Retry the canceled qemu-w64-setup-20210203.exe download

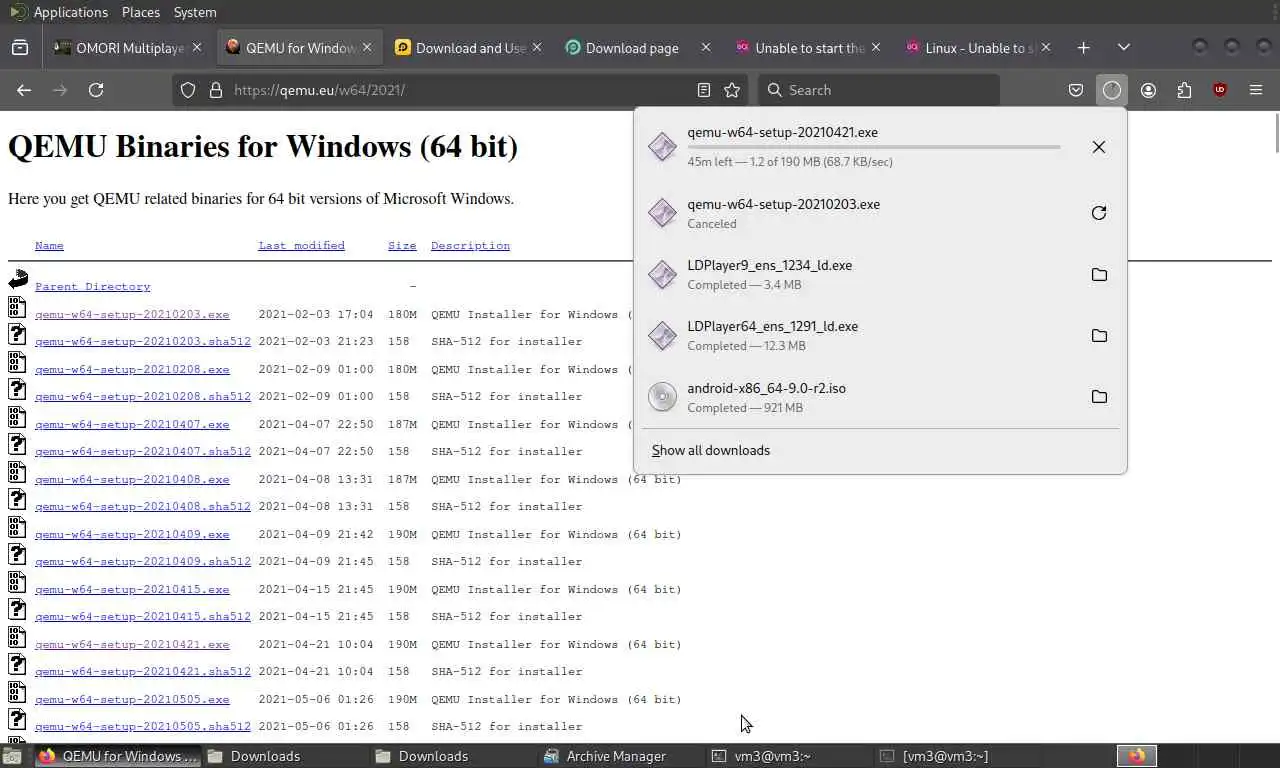[x=1099, y=213]
